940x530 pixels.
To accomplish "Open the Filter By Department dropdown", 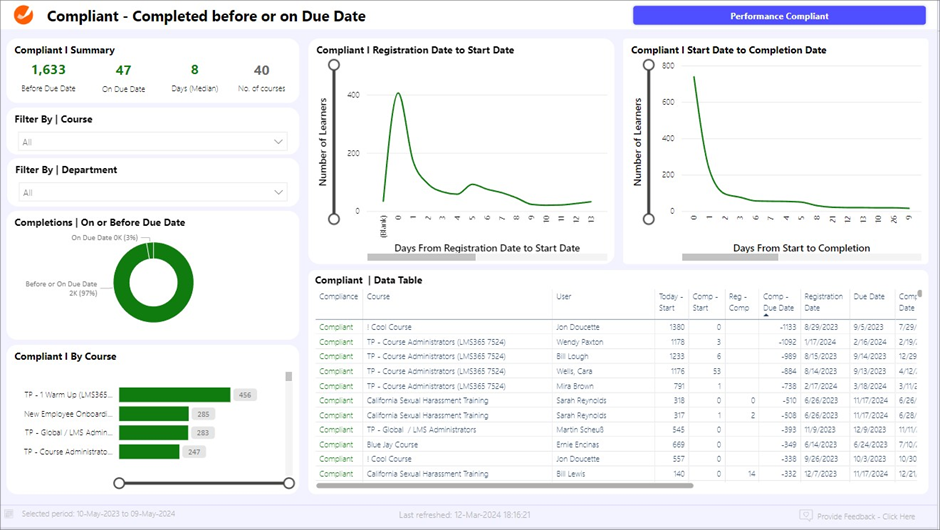I will (279, 193).
